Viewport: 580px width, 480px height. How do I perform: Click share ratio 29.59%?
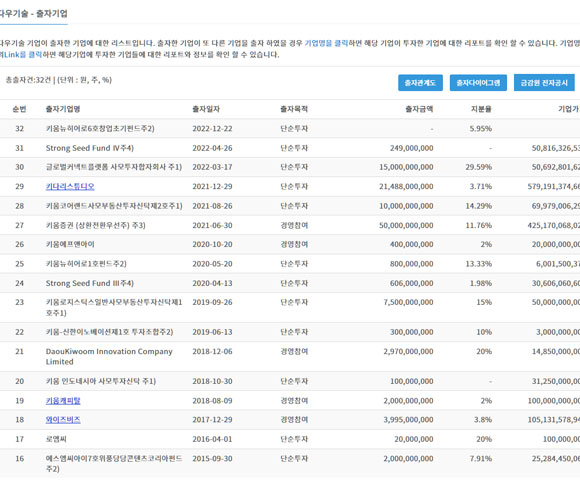coord(479,167)
